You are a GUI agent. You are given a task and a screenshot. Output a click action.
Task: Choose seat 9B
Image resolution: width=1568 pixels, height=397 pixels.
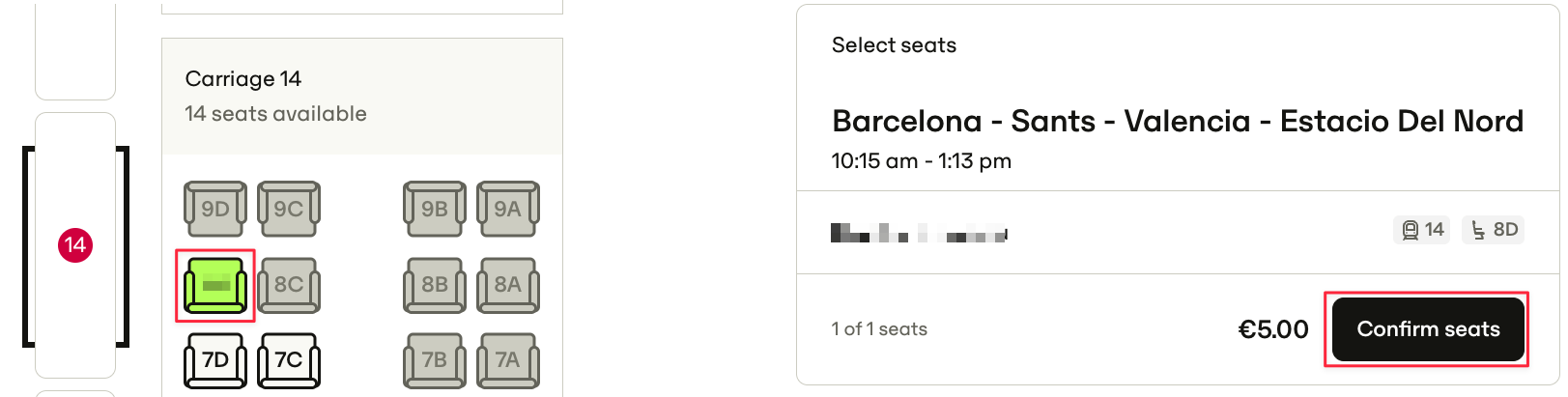tap(435, 209)
